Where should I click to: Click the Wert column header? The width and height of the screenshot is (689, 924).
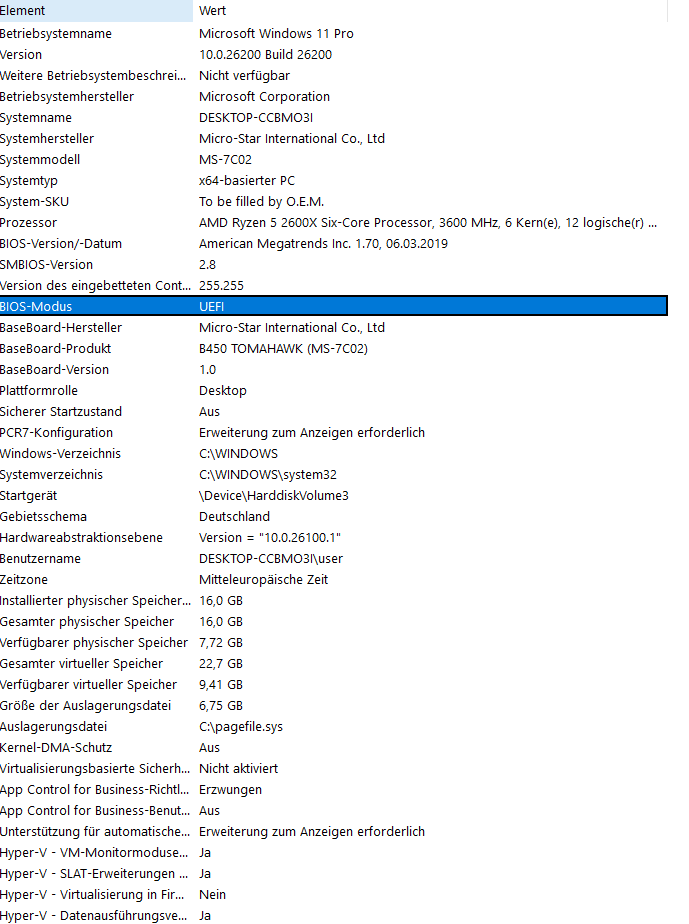point(430,11)
